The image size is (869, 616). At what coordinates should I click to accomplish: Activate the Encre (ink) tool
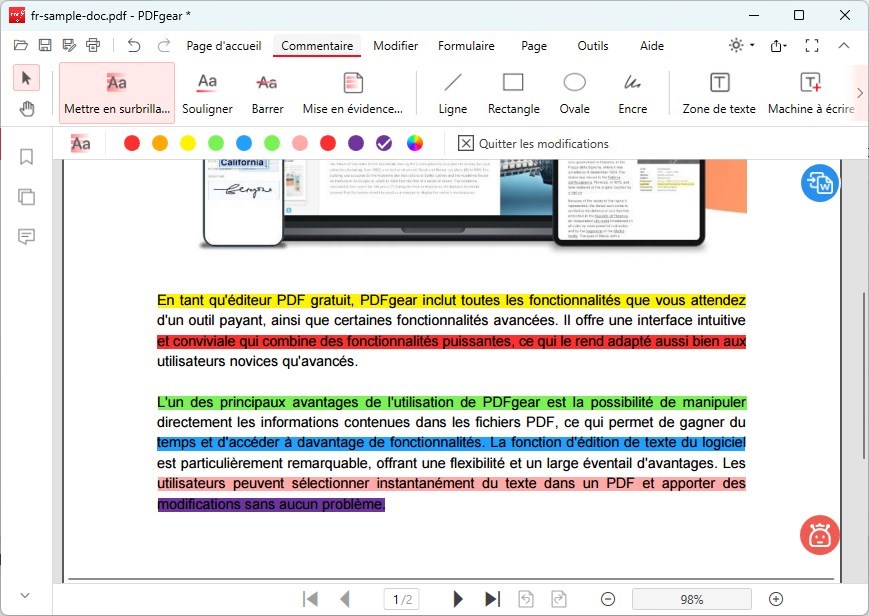[x=632, y=92]
